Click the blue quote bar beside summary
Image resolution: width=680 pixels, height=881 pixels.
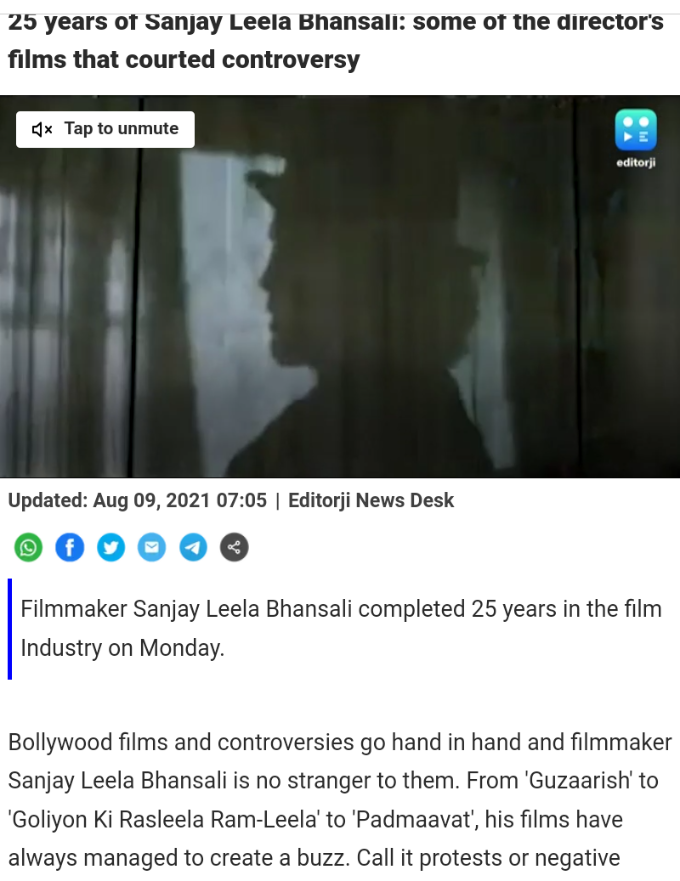10,629
